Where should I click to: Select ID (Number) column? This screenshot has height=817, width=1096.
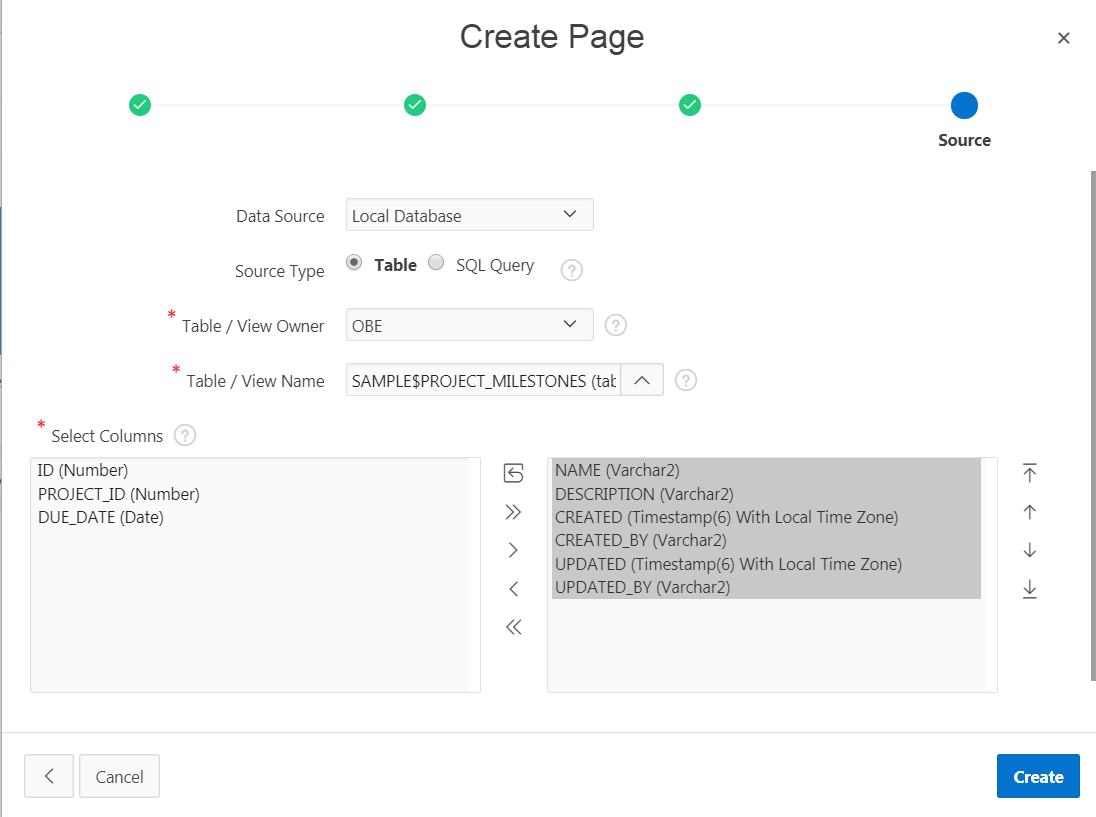click(83, 470)
